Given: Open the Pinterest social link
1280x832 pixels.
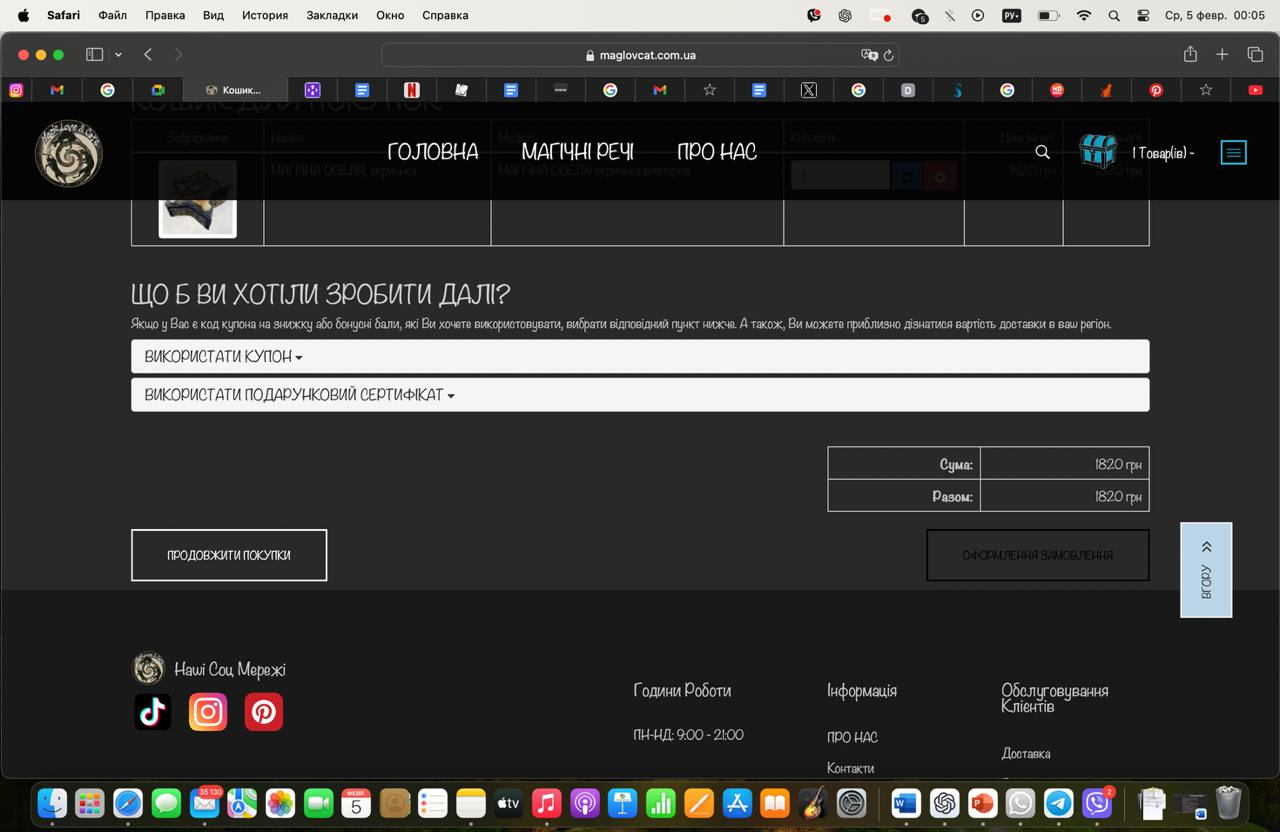Looking at the screenshot, I should pos(264,712).
